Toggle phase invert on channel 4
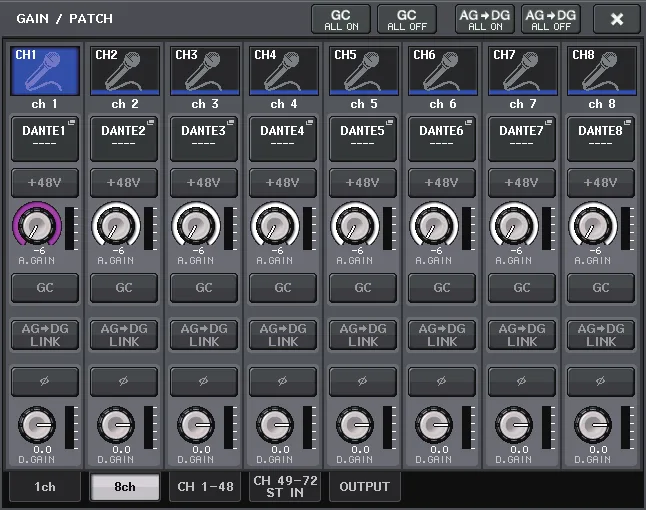Image resolution: width=646 pixels, height=510 pixels. [283, 382]
